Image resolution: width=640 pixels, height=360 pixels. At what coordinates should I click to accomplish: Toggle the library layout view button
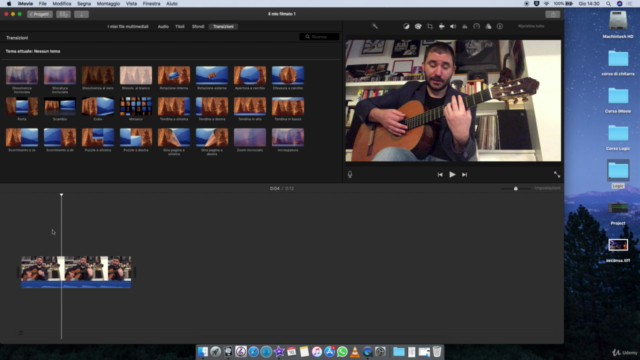pos(63,14)
